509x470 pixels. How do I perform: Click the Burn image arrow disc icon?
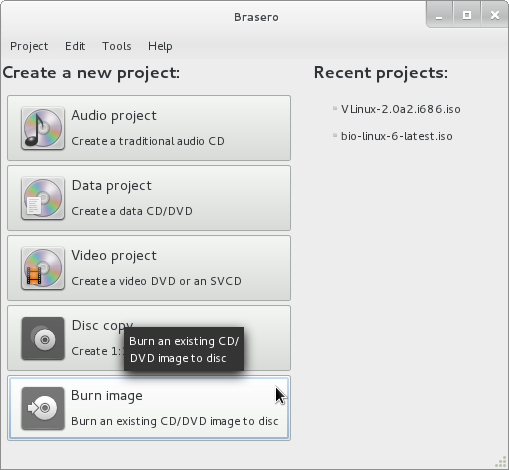pos(43,408)
